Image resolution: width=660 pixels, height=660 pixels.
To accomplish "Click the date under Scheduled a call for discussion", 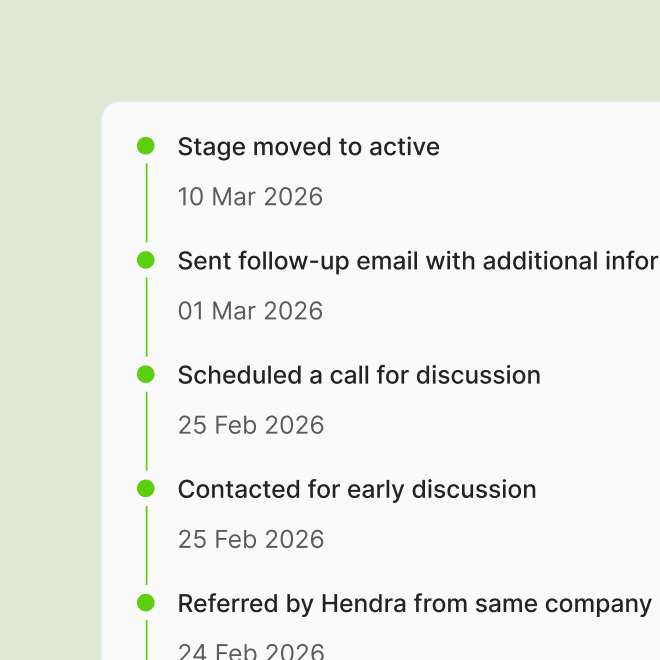I will 251,425.
